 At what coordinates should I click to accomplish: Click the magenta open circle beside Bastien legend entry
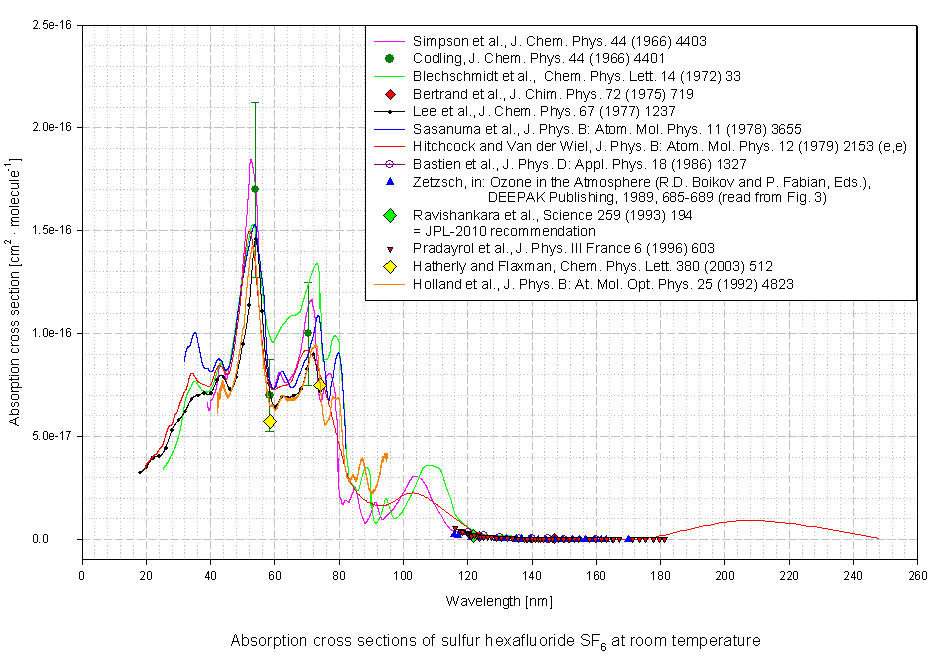tap(390, 163)
